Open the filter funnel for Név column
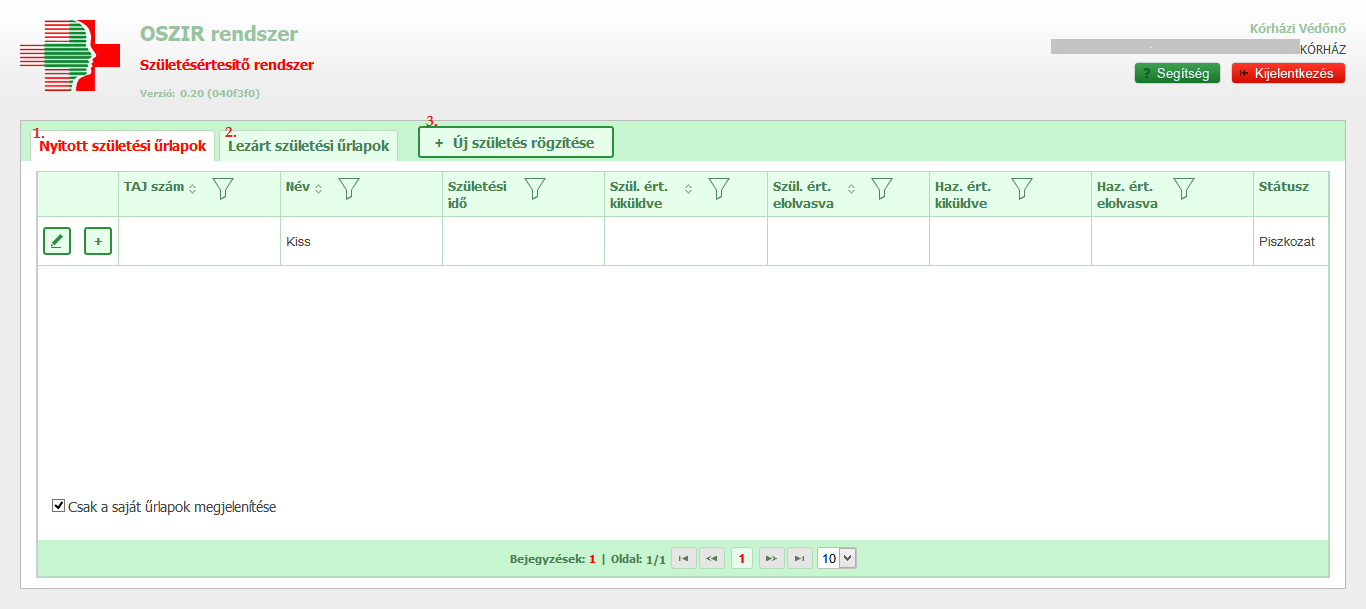Viewport: 1366px width, 609px height. pos(349,188)
